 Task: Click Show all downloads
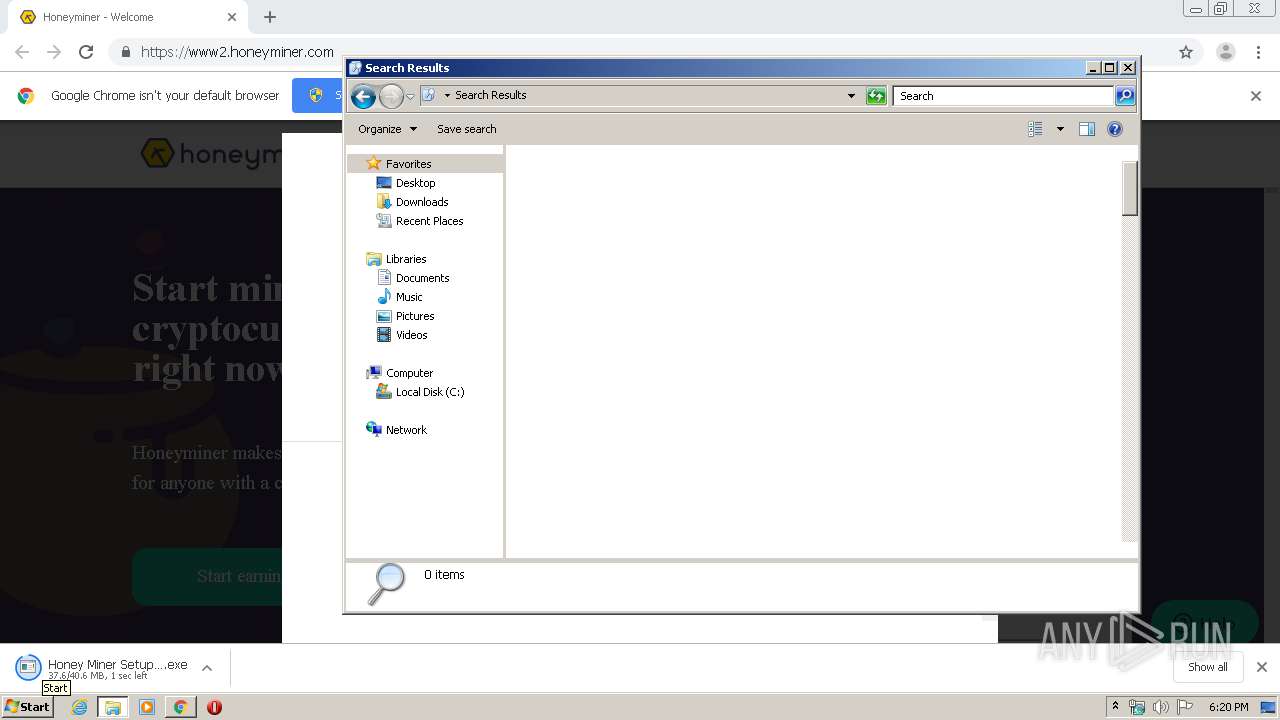[x=1208, y=667]
